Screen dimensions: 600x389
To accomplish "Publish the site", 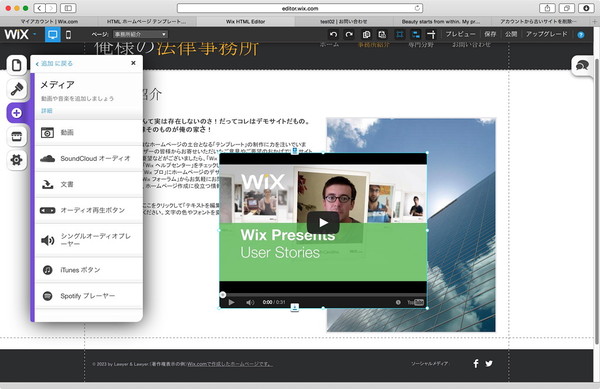I will tap(511, 34).
